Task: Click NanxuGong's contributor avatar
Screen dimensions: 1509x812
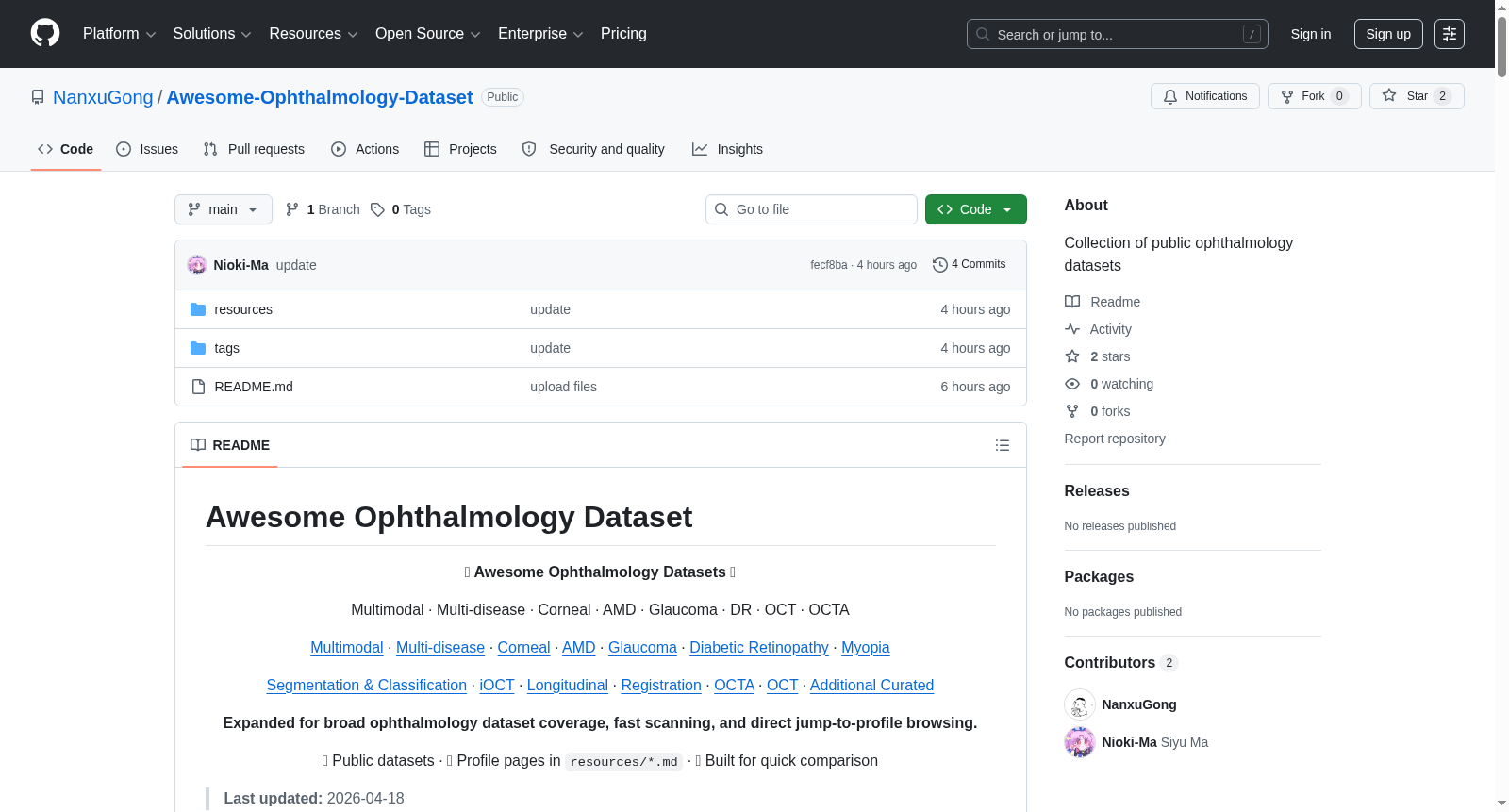Action: click(1080, 704)
